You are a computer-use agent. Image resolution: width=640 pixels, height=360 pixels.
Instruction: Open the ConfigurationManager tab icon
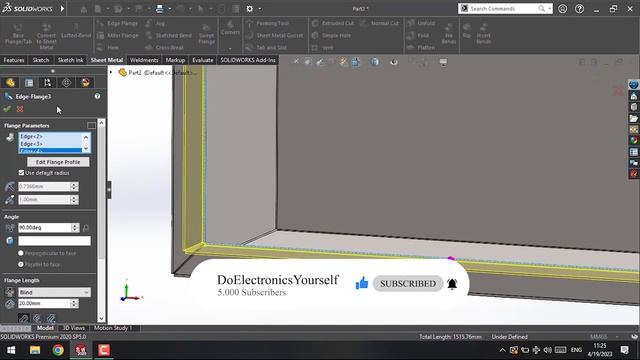point(48,82)
